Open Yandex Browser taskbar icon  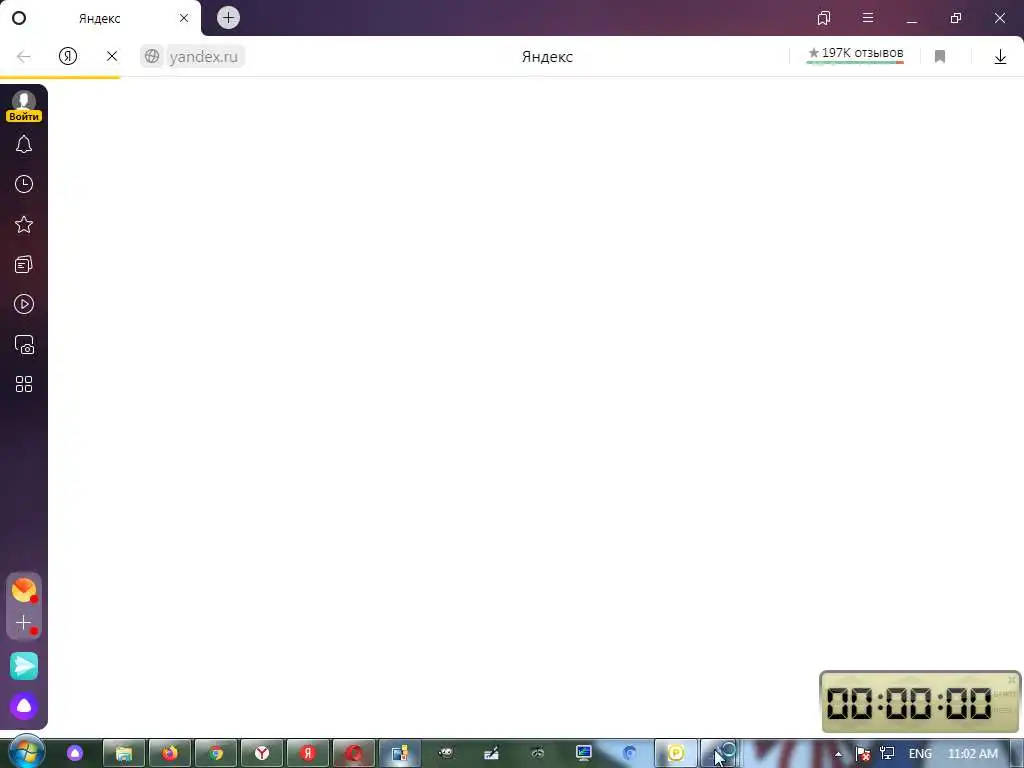pos(262,754)
